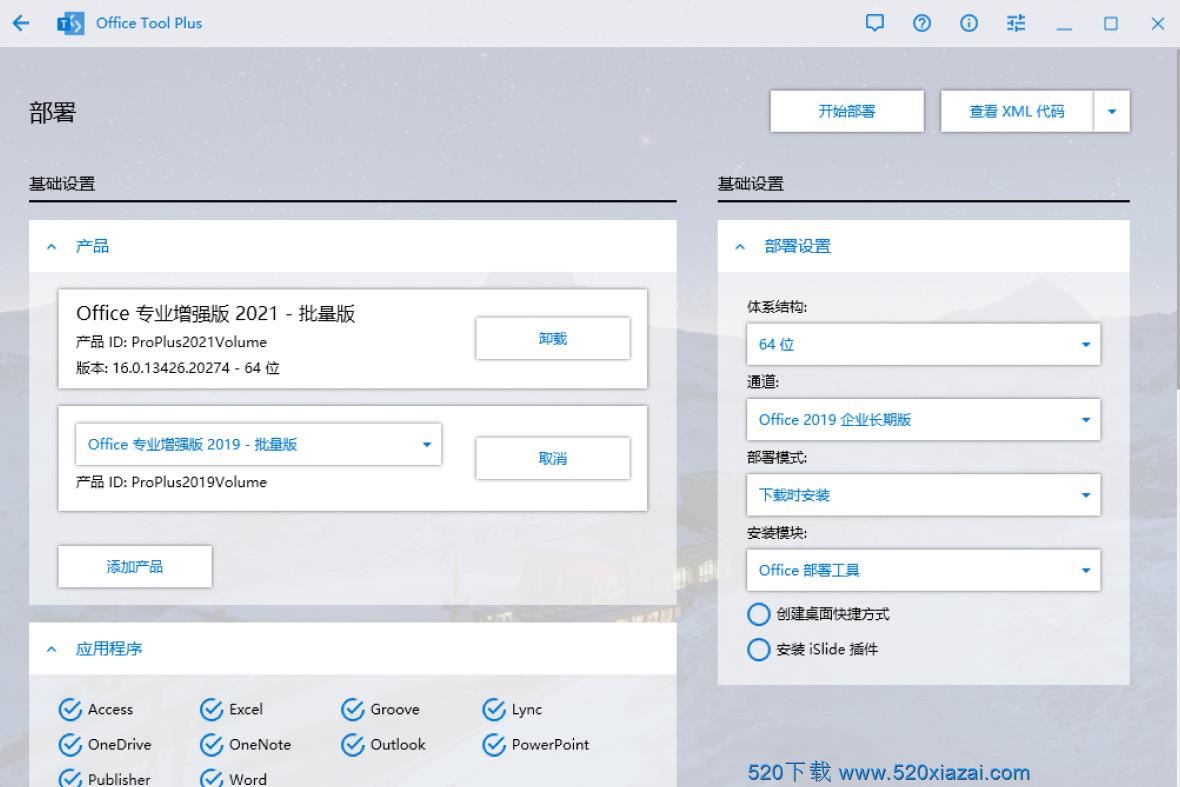Click the 添加产品 button

click(135, 567)
